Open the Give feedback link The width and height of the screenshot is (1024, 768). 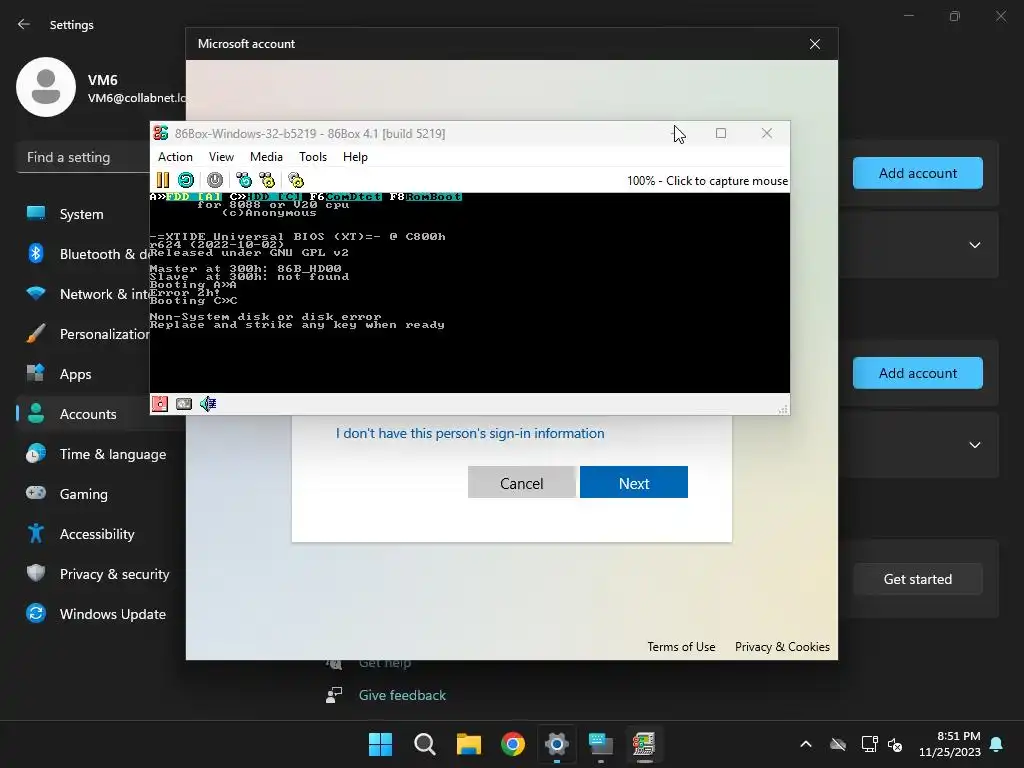click(402, 696)
